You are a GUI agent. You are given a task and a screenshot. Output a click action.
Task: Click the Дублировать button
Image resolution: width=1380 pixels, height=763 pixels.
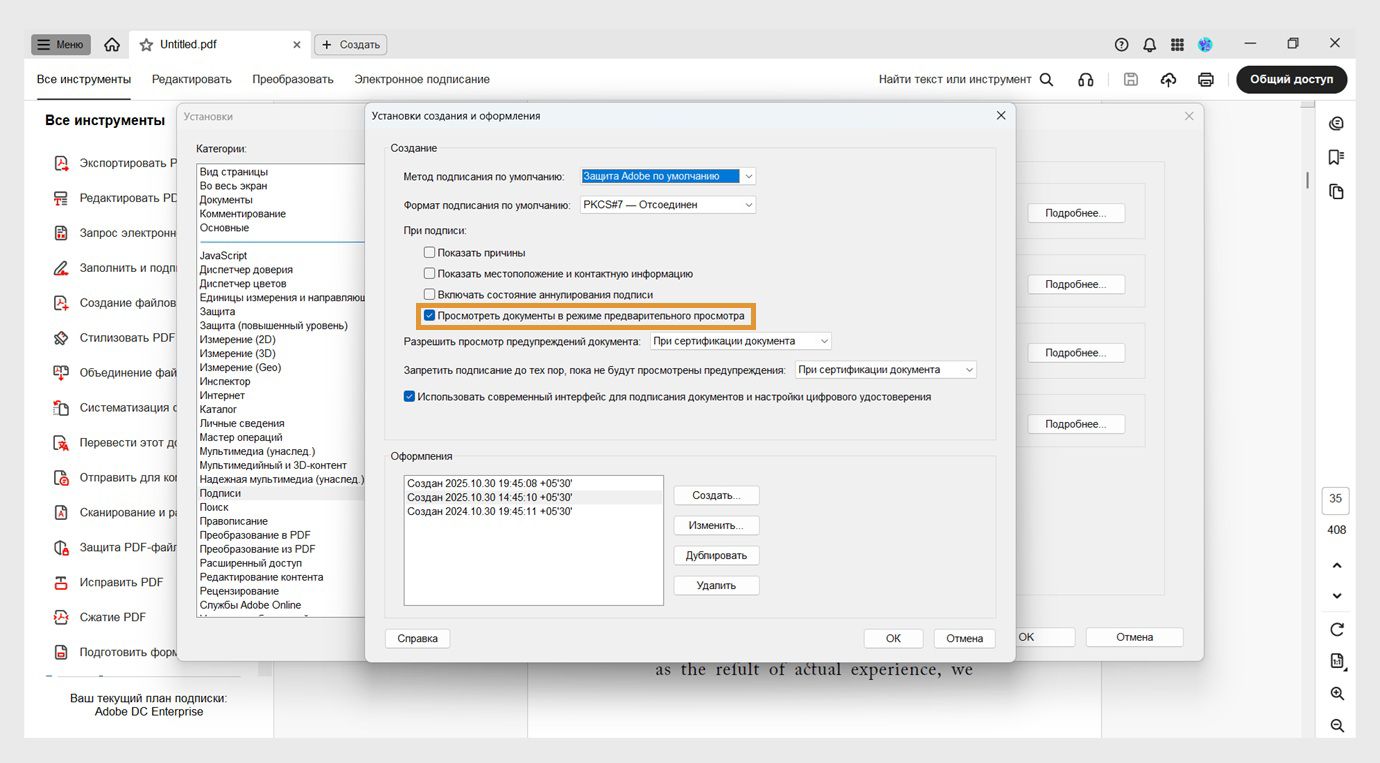coord(716,555)
